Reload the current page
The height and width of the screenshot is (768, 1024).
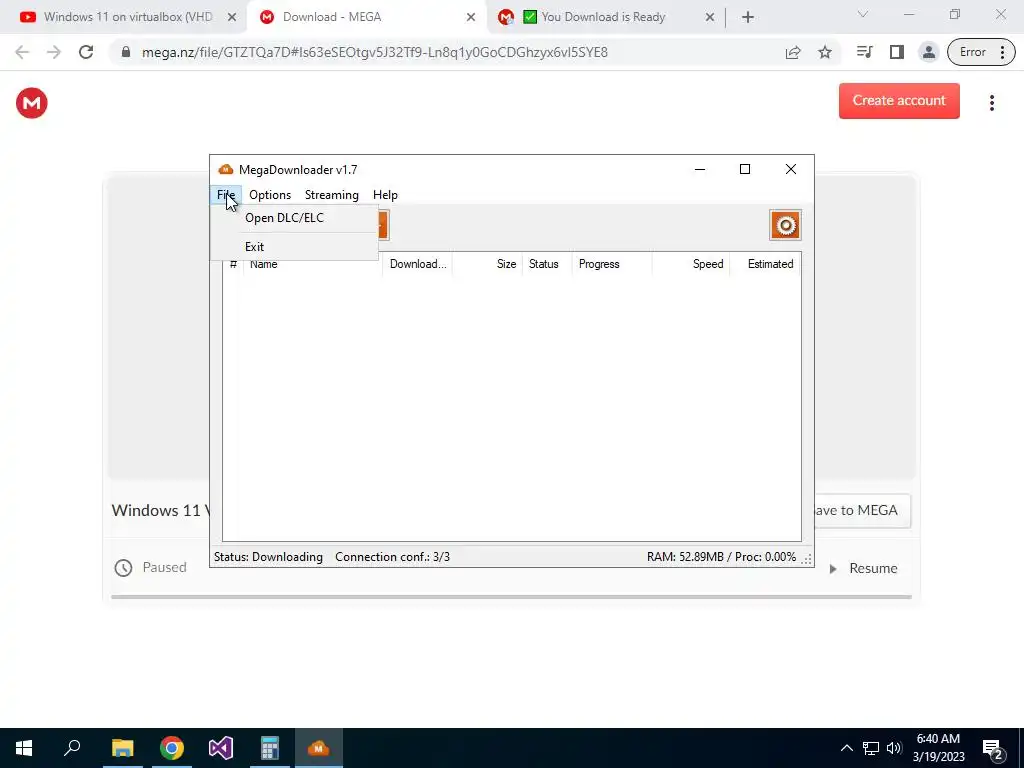[86, 52]
